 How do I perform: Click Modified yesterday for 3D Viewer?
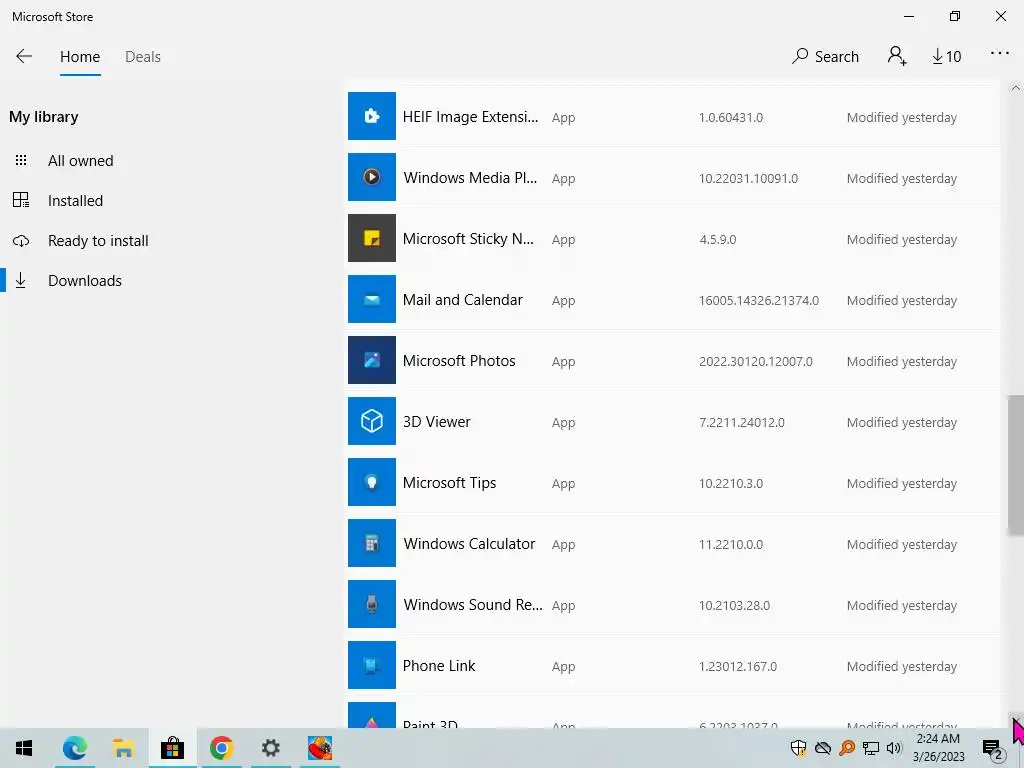pos(902,423)
